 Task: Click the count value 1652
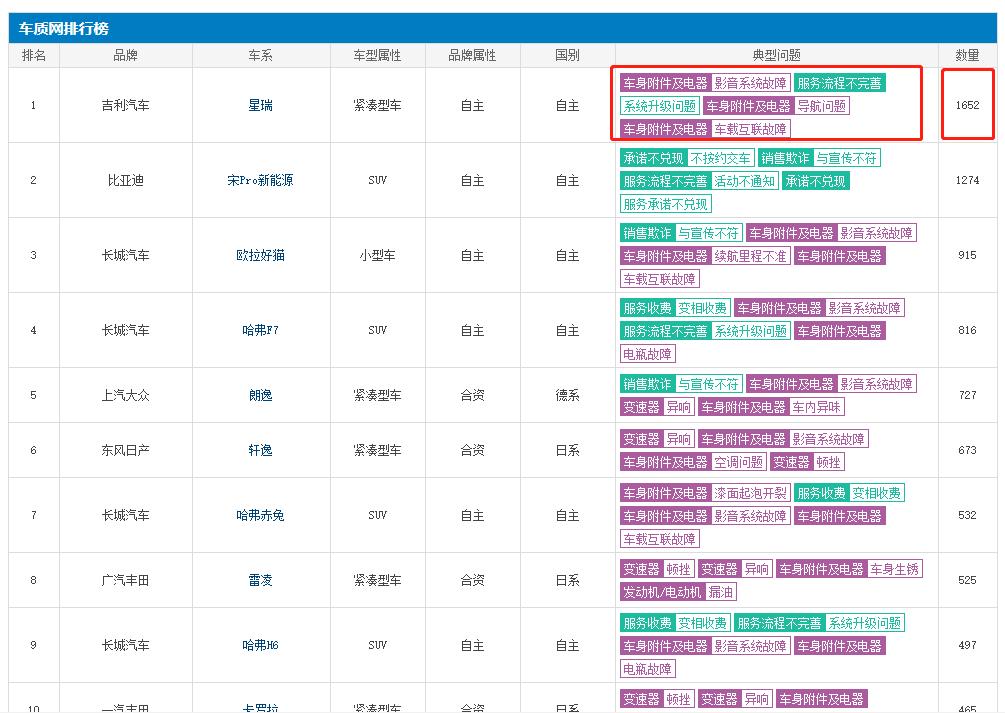[x=967, y=105]
